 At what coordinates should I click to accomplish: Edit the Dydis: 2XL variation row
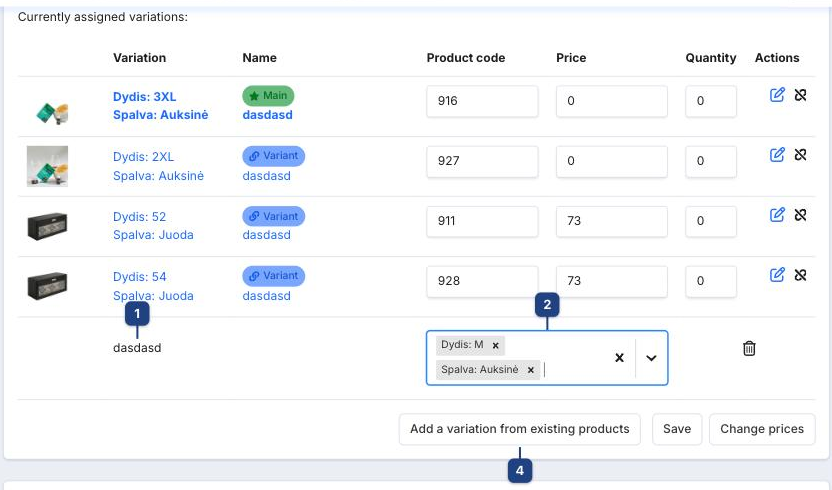point(777,155)
